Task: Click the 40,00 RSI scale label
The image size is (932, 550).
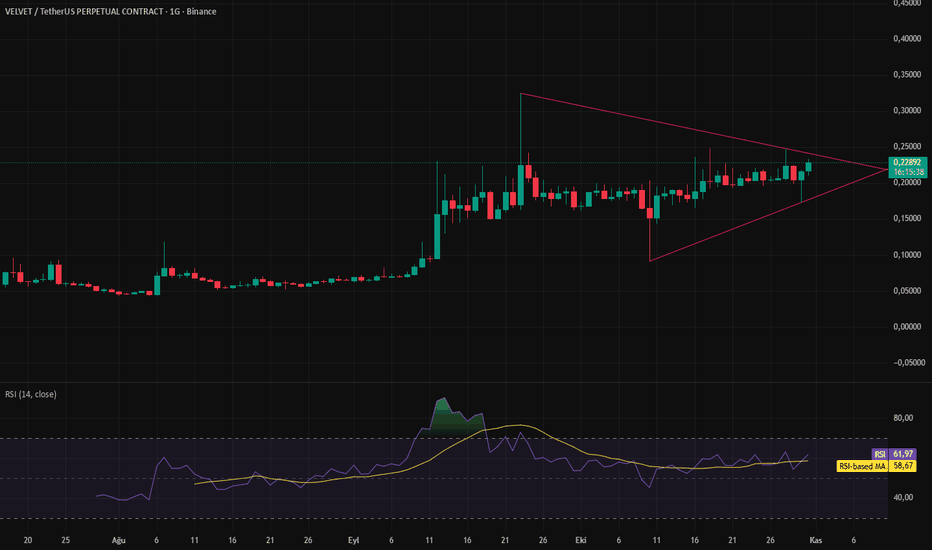Action: 903,498
